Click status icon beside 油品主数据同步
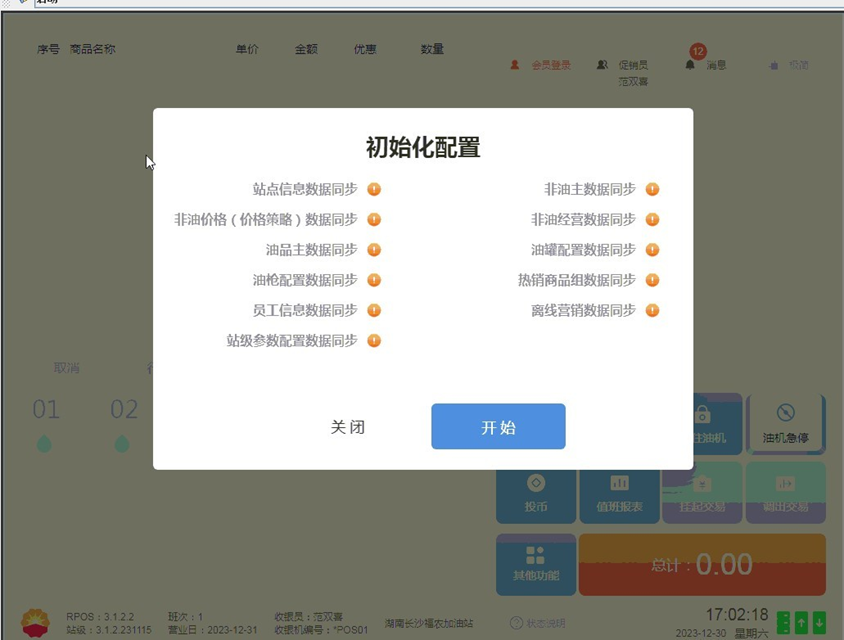Screen dimensions: 844x640 pos(374,250)
